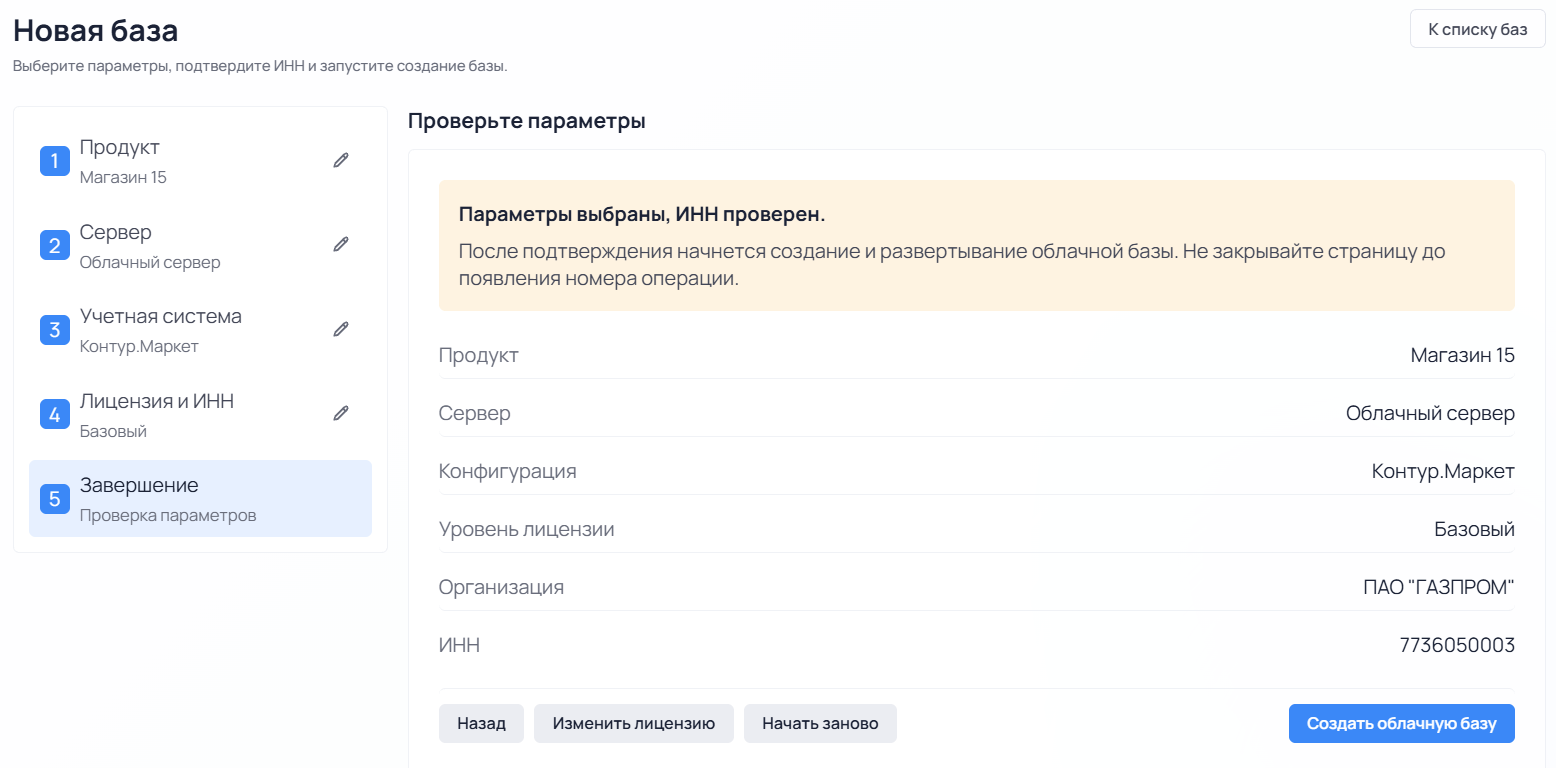Image resolution: width=1556 pixels, height=768 pixels.
Task: Click the Проверьте параметры heading
Action: click(527, 122)
